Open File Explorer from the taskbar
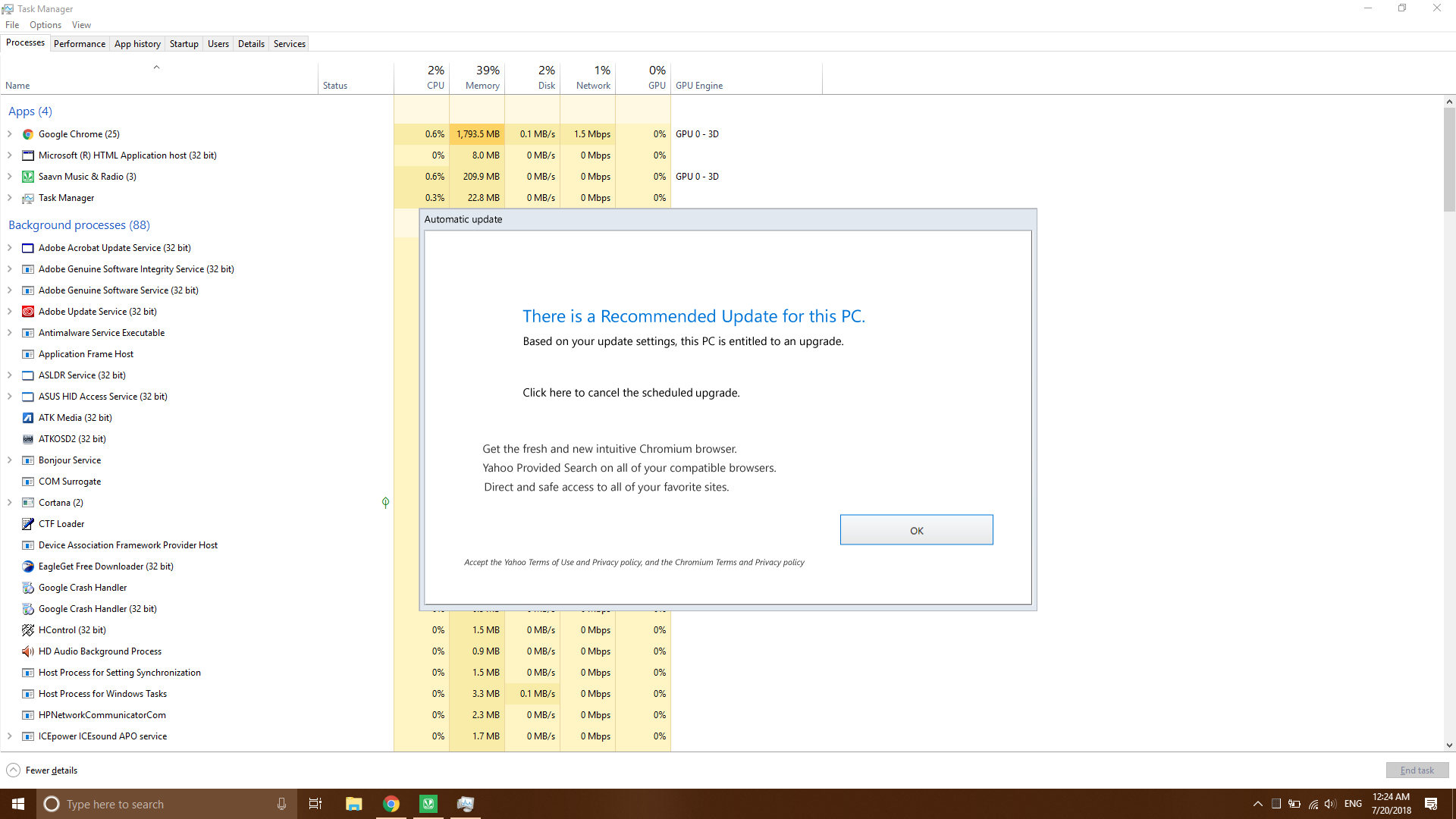This screenshot has height=819, width=1456. click(353, 803)
